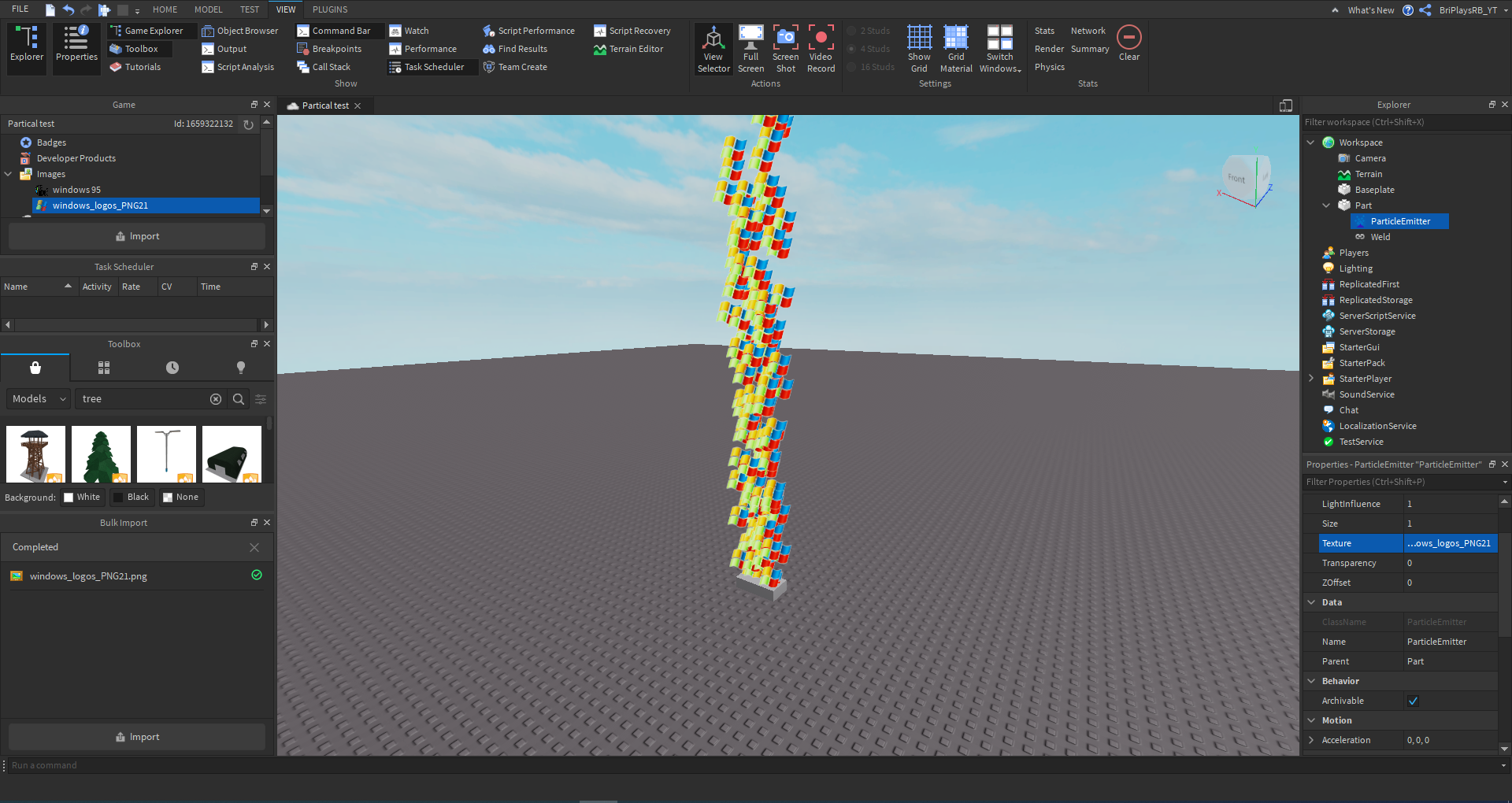The height and width of the screenshot is (803, 1512).
Task: Toggle Physics stats display
Action: pos(1049,67)
